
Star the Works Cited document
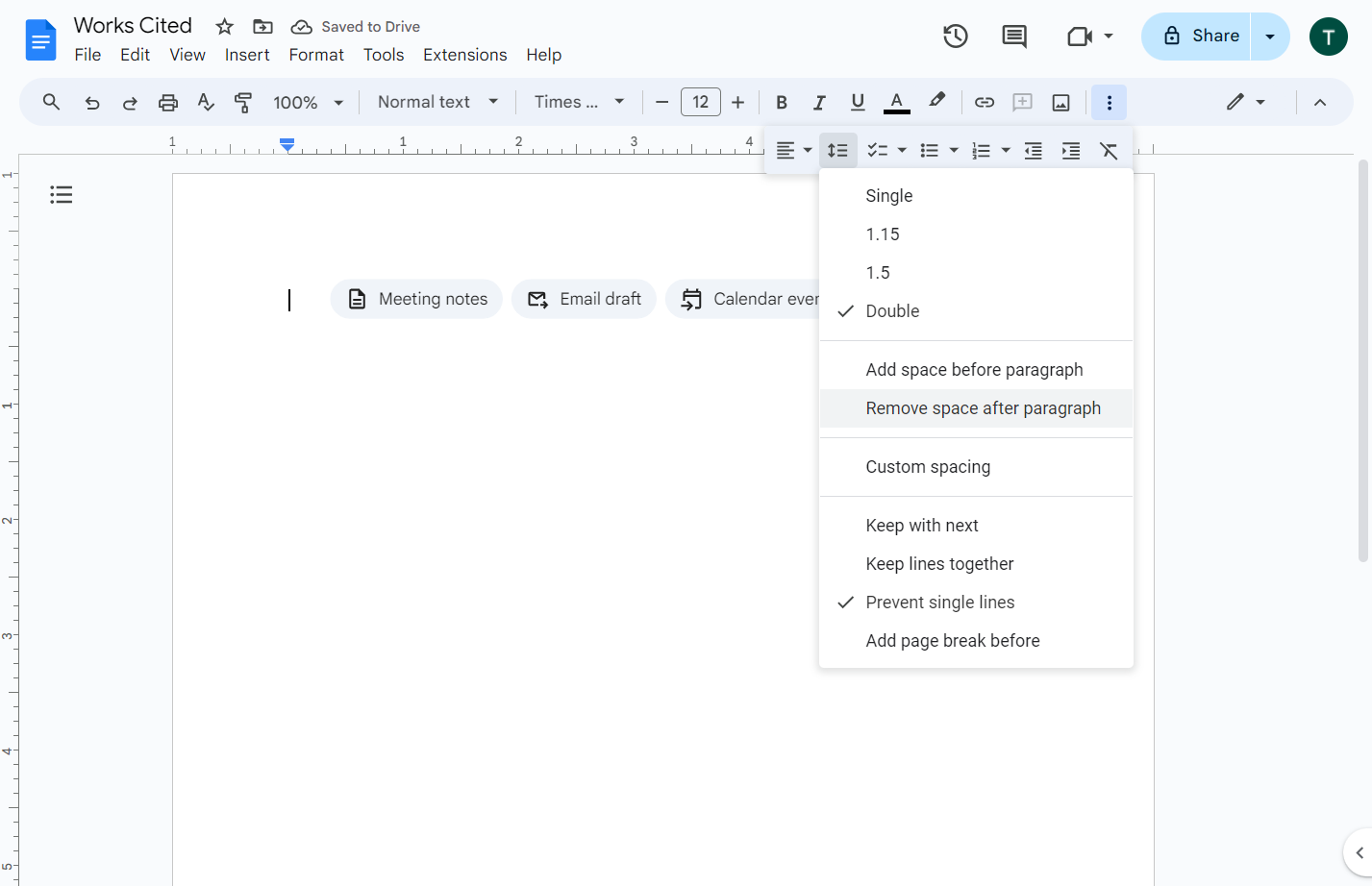[224, 27]
